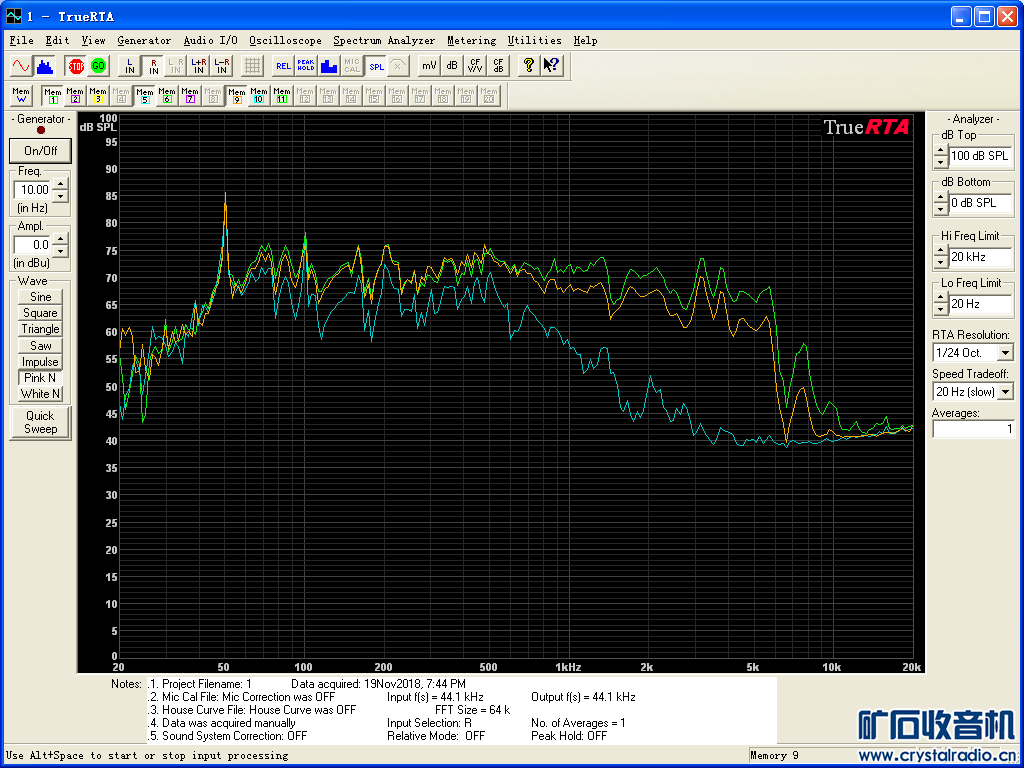
Task: Click the Mem W workbench icon
Action: click(21, 96)
